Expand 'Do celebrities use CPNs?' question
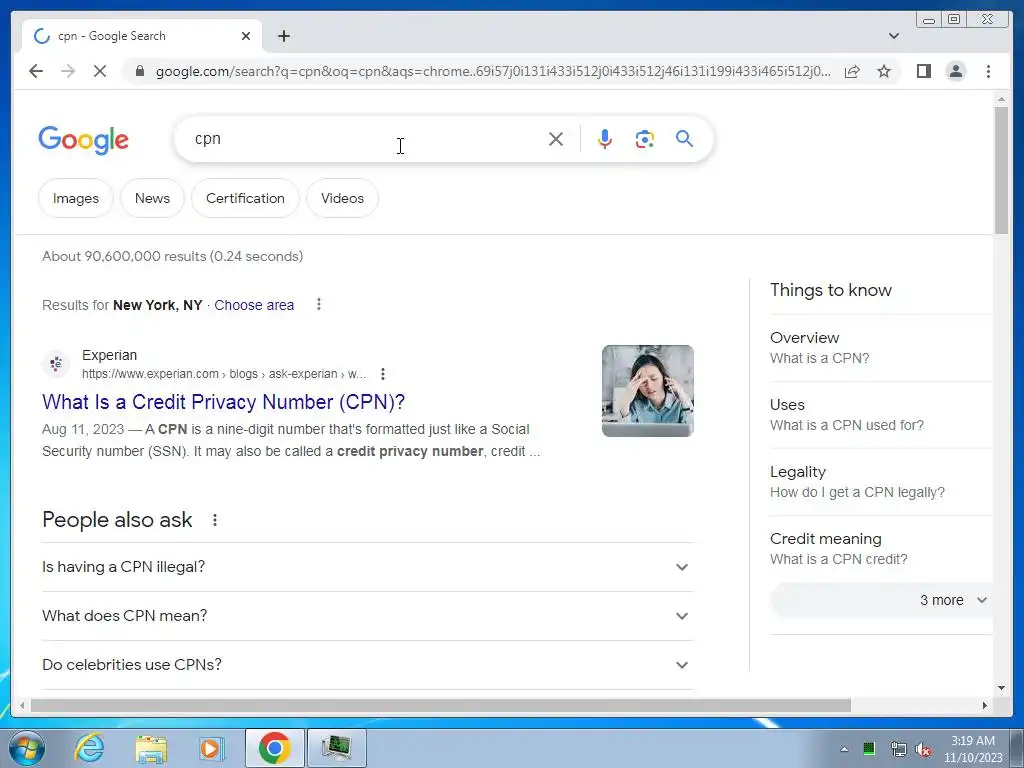The image size is (1024, 768). pyautogui.click(x=368, y=665)
